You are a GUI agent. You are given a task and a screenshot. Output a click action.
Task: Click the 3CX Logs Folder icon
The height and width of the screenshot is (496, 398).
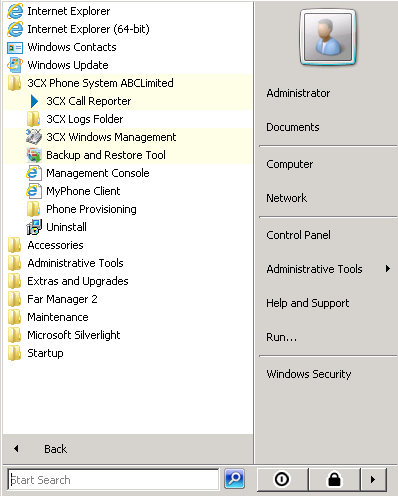tap(33, 119)
